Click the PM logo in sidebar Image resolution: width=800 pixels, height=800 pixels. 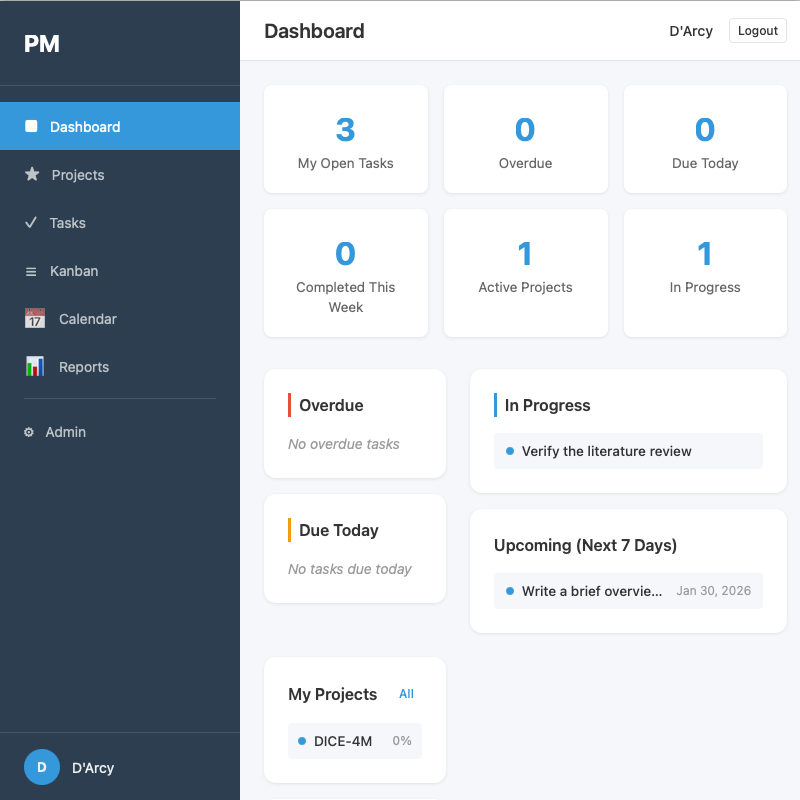[x=42, y=44]
